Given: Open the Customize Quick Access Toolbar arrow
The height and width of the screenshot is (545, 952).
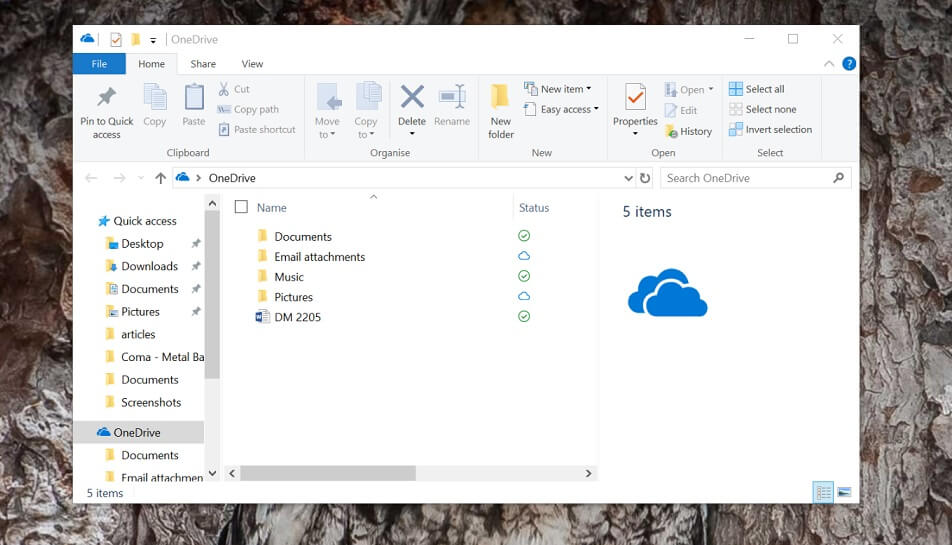Looking at the screenshot, I should (x=153, y=40).
